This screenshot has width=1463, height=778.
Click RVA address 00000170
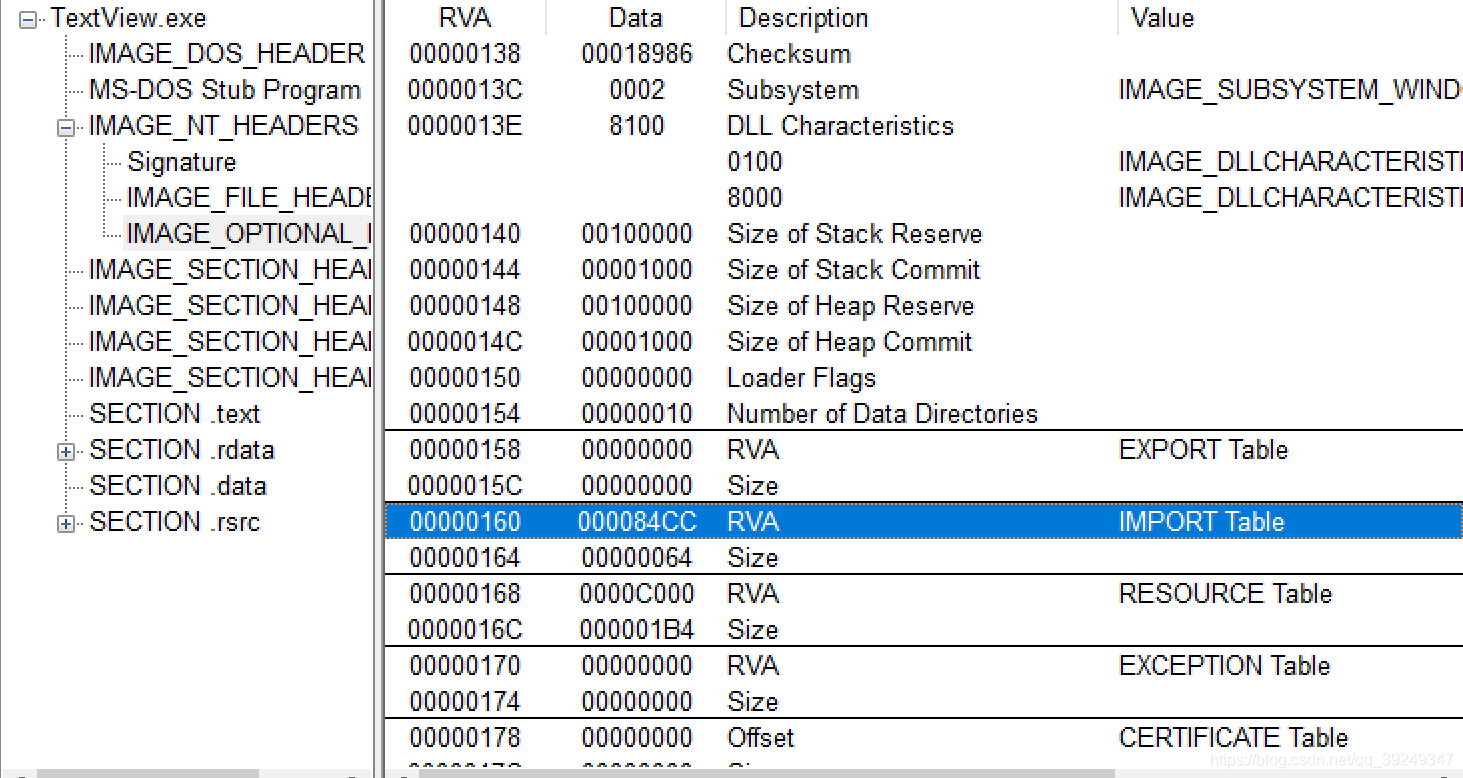click(465, 666)
